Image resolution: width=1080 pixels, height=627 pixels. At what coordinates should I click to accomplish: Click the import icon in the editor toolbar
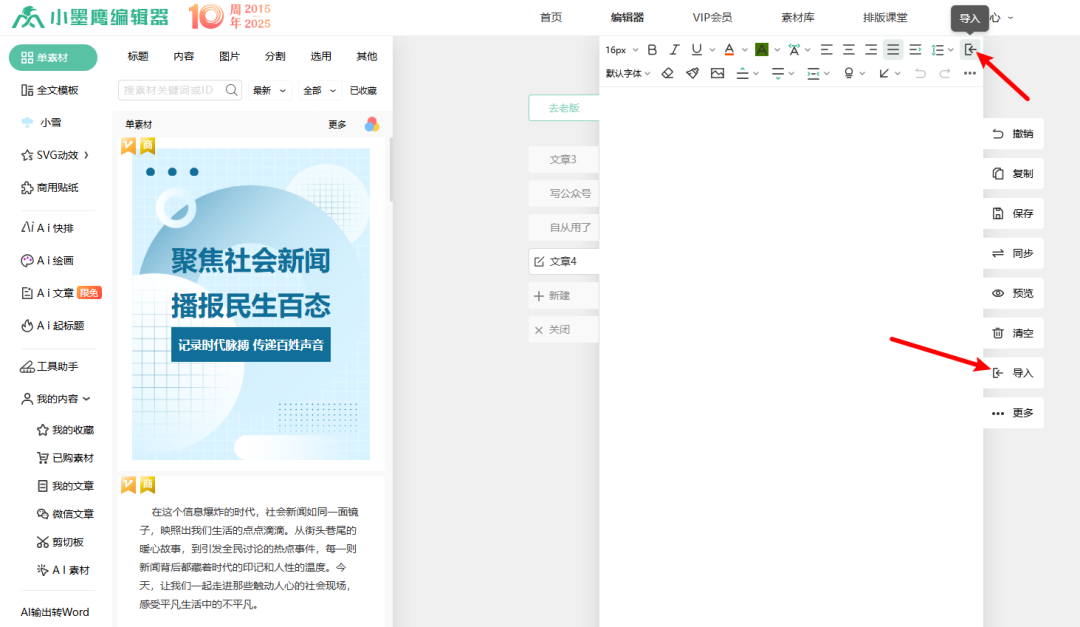pyautogui.click(x=969, y=50)
